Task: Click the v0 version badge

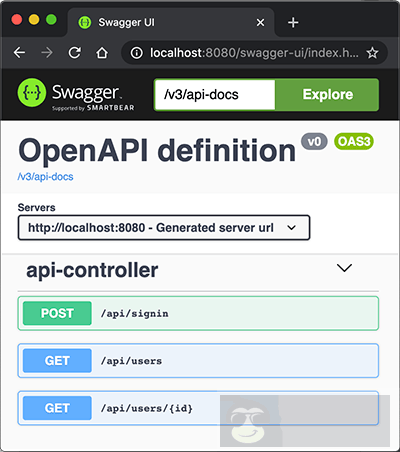Action: [314, 141]
